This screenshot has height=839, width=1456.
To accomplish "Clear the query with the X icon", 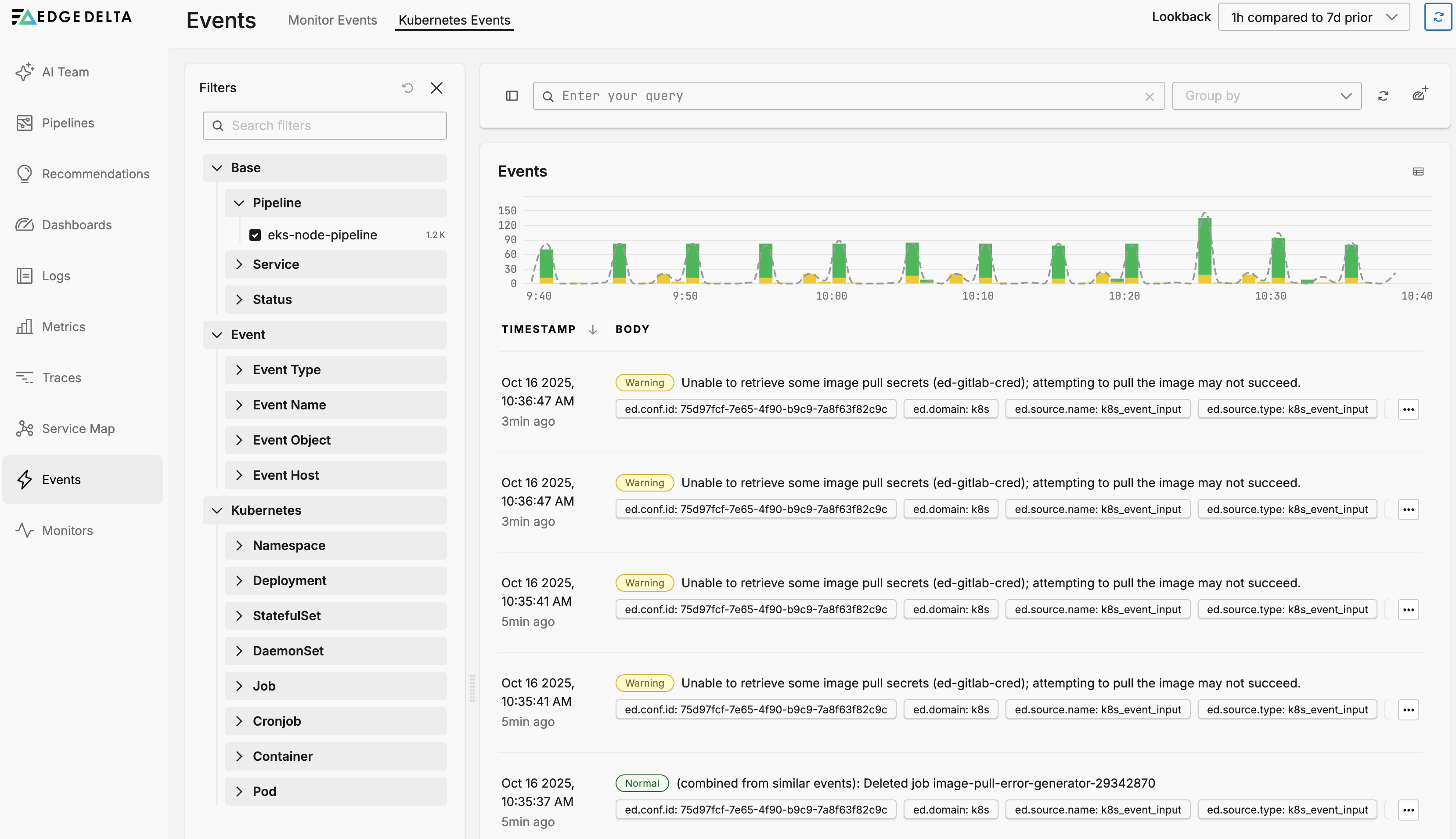I will (1150, 96).
